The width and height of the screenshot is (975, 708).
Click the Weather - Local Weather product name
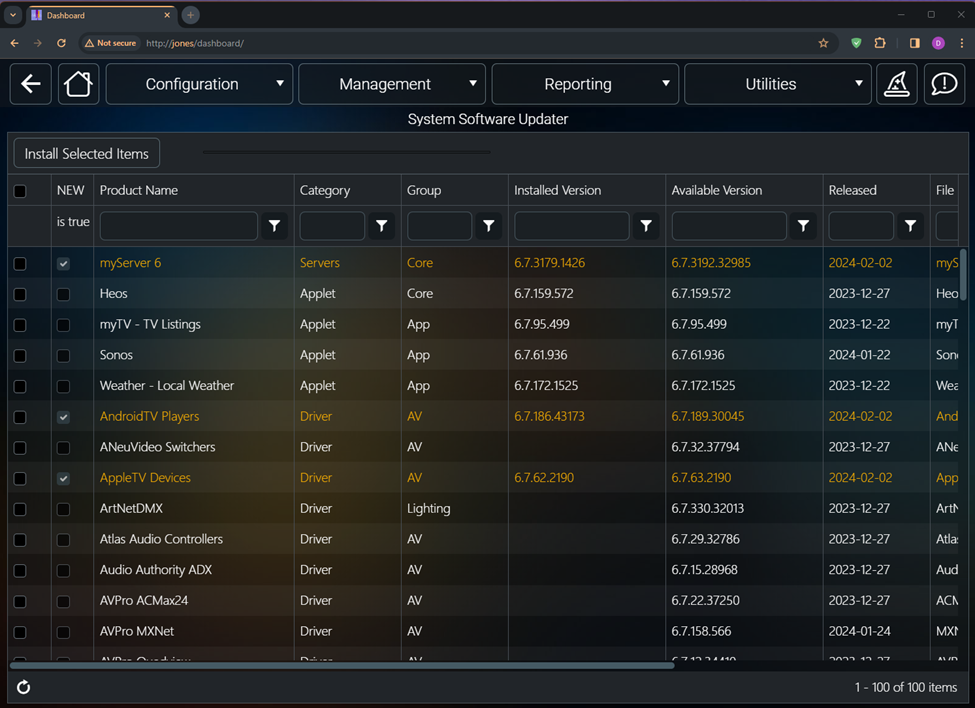[167, 385]
